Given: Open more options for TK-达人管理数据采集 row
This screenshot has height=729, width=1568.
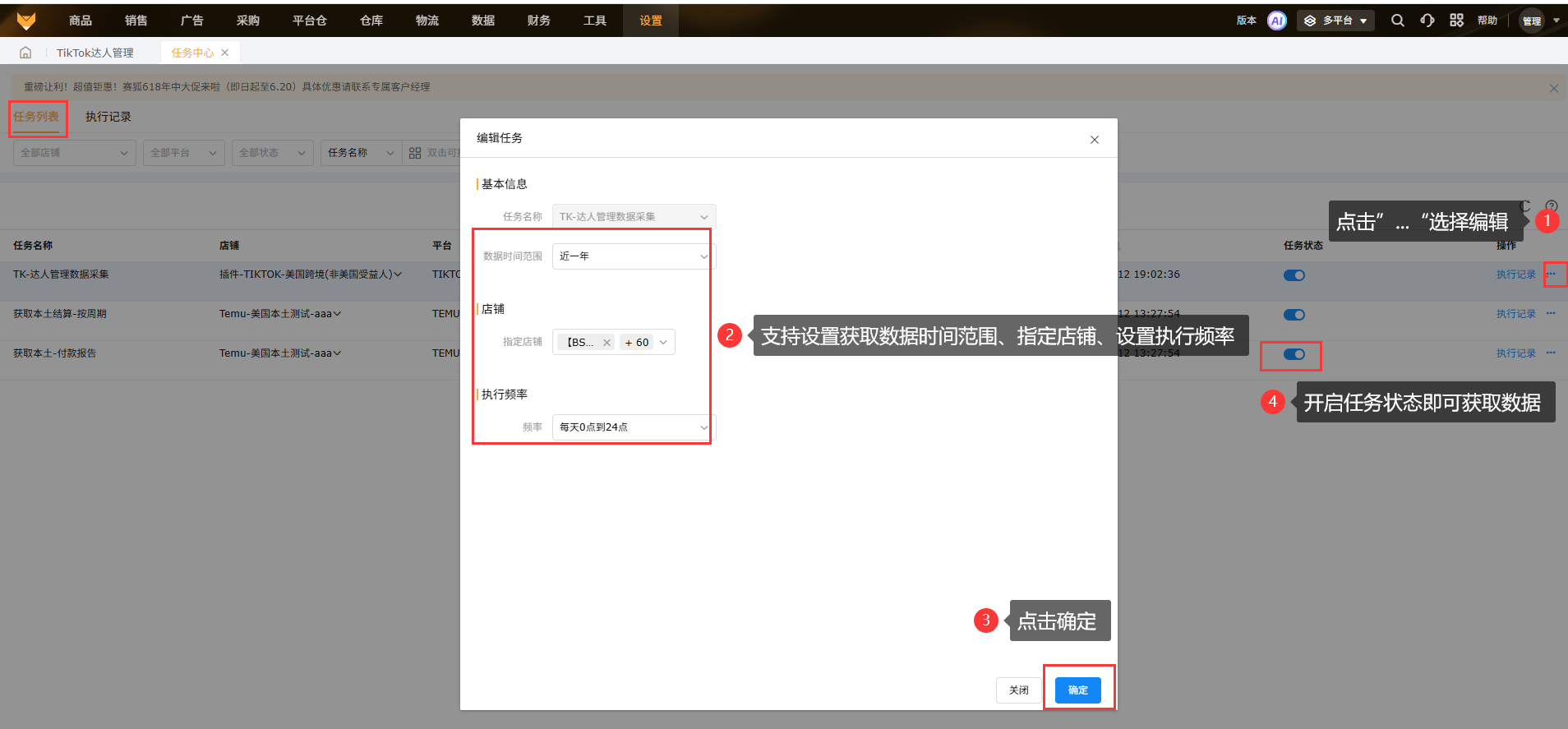Looking at the screenshot, I should [x=1551, y=275].
